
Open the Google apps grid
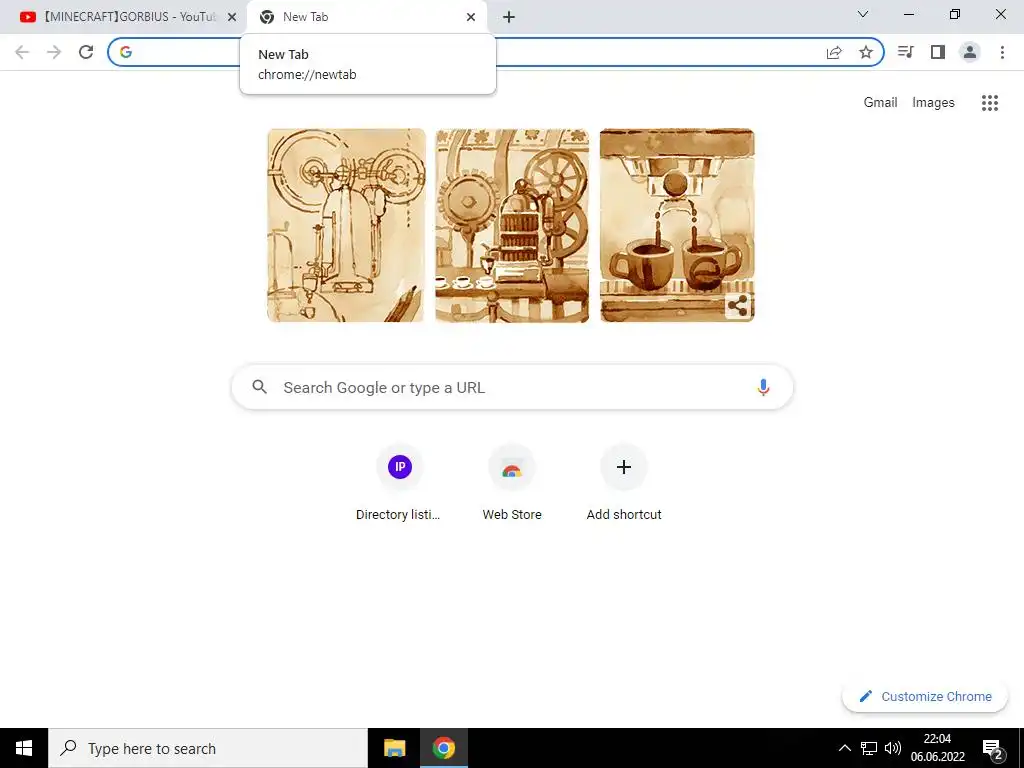(x=990, y=103)
